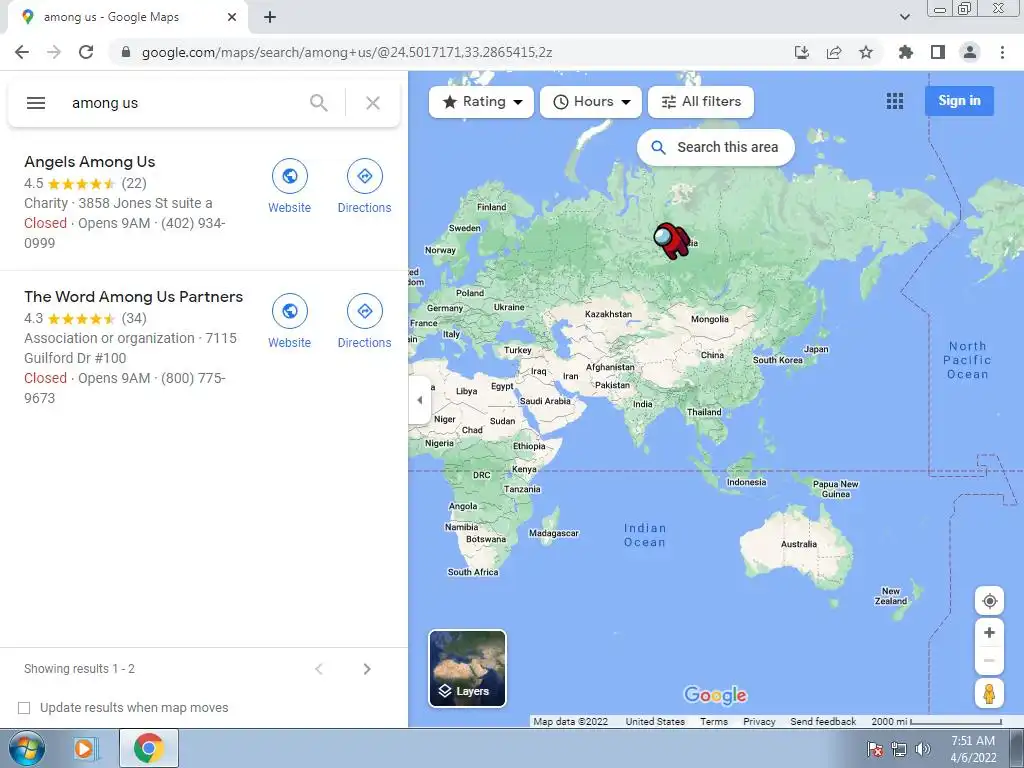Click the Showing results 1 - 2 text
Image resolution: width=1024 pixels, height=768 pixels.
click(79, 669)
